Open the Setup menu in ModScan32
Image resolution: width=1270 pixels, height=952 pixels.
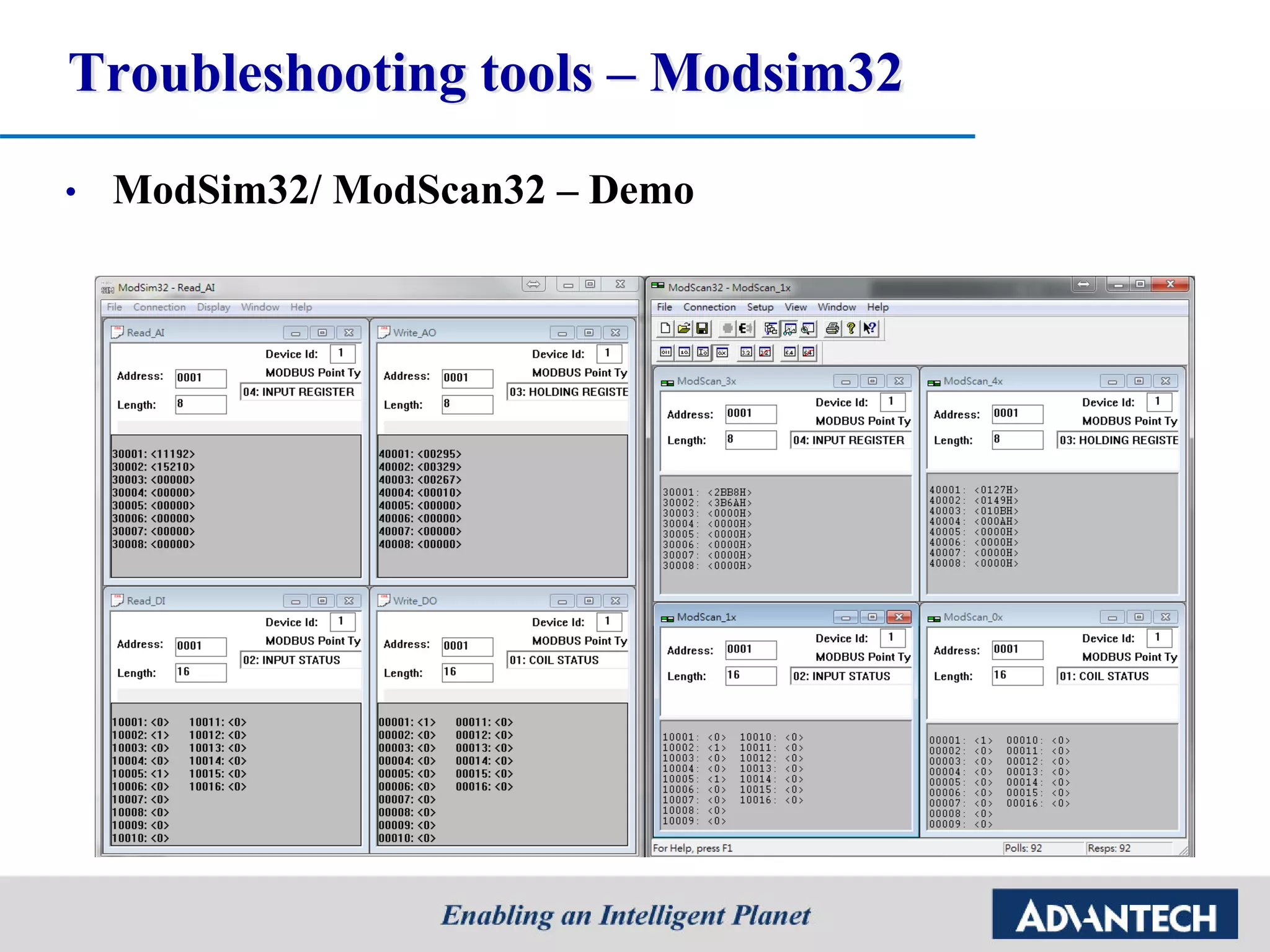760,307
